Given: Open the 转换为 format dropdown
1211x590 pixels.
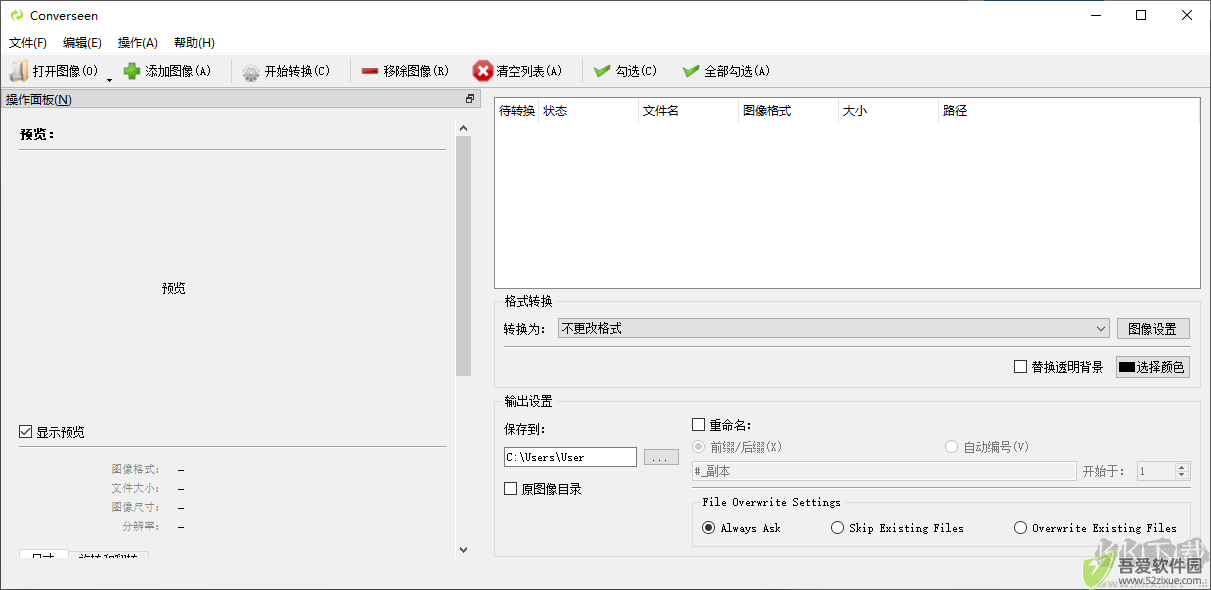Looking at the screenshot, I should tap(833, 328).
